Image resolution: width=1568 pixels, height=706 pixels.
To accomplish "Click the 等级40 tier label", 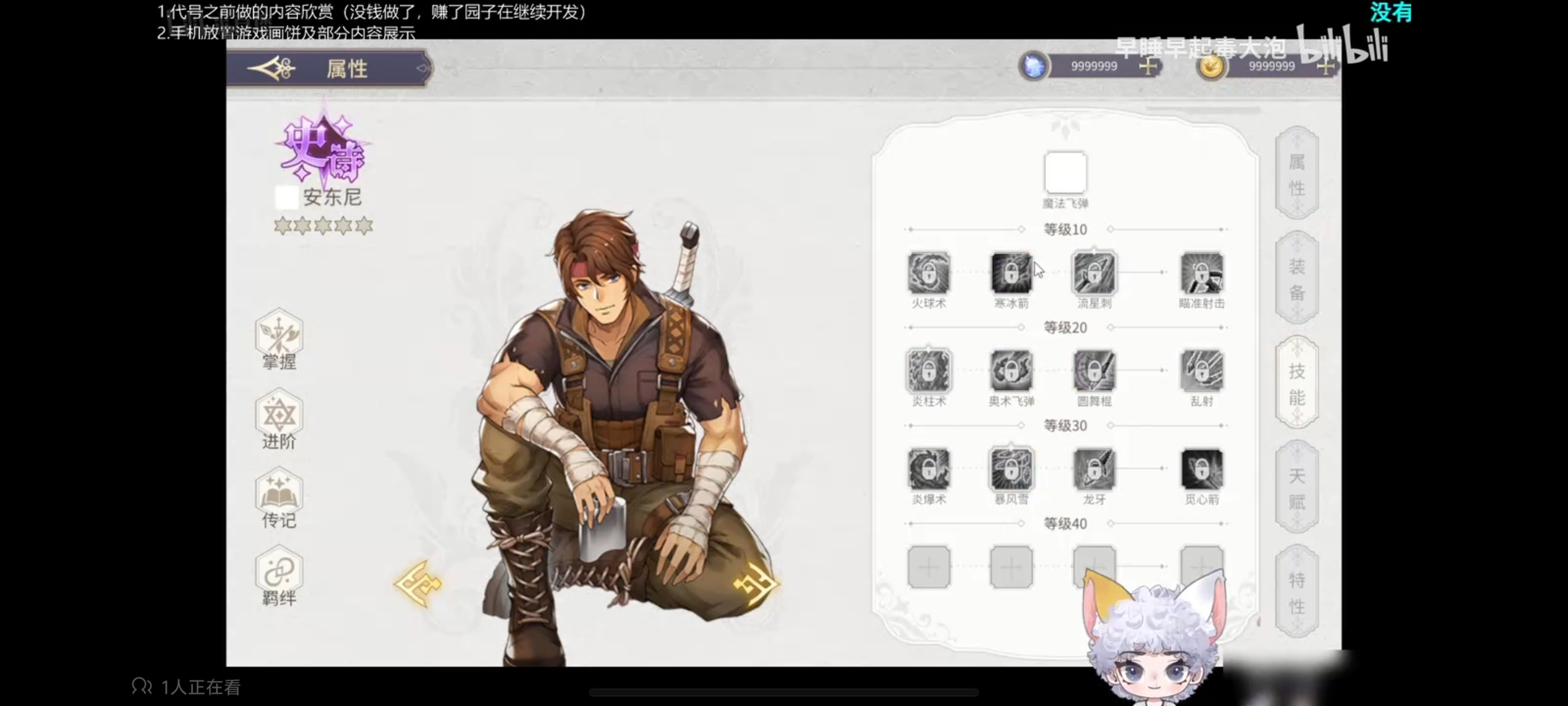I will point(1065,524).
